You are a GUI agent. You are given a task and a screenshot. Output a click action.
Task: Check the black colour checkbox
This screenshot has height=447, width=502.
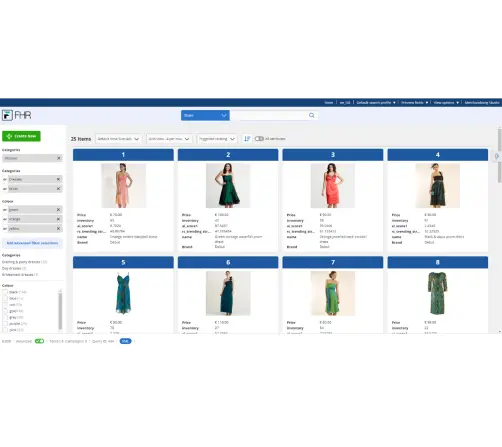pos(5,292)
